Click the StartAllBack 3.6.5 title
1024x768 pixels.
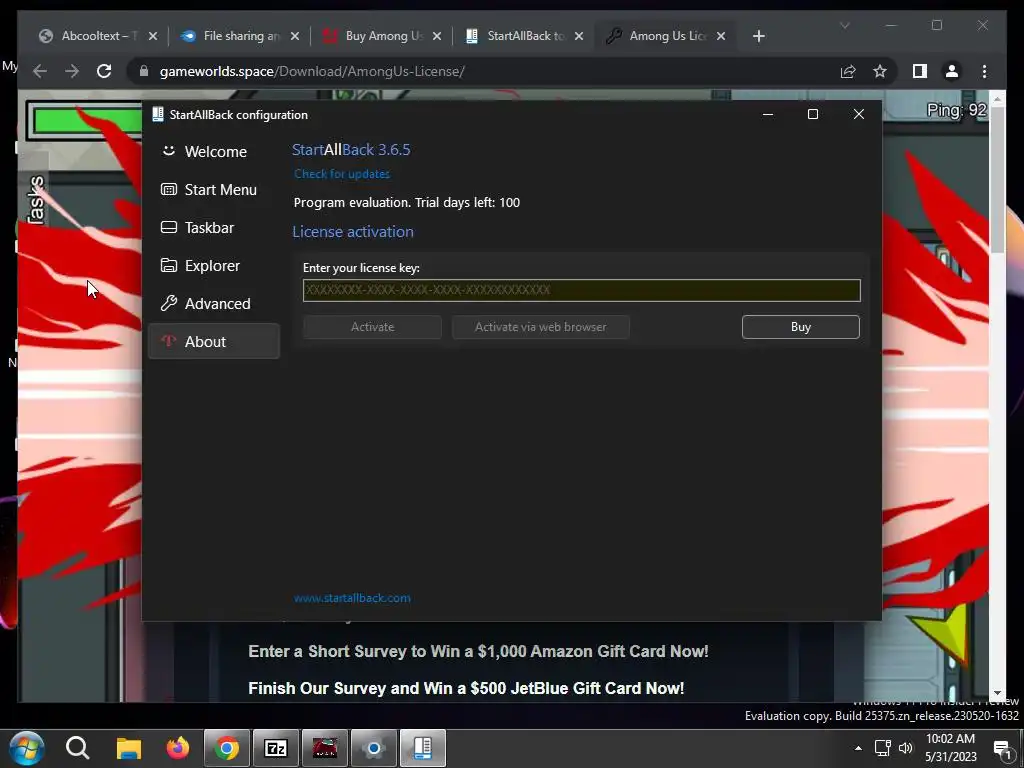351,150
